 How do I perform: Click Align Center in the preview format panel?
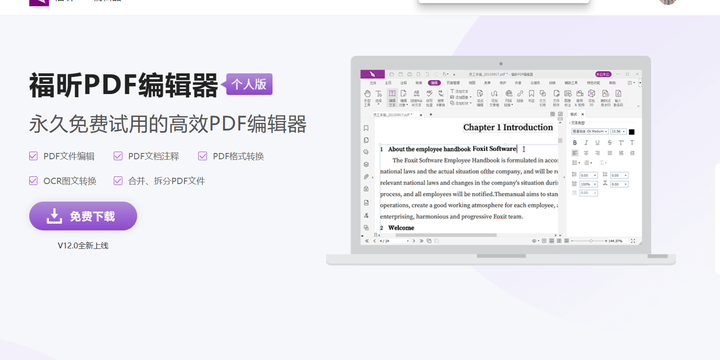586,153
